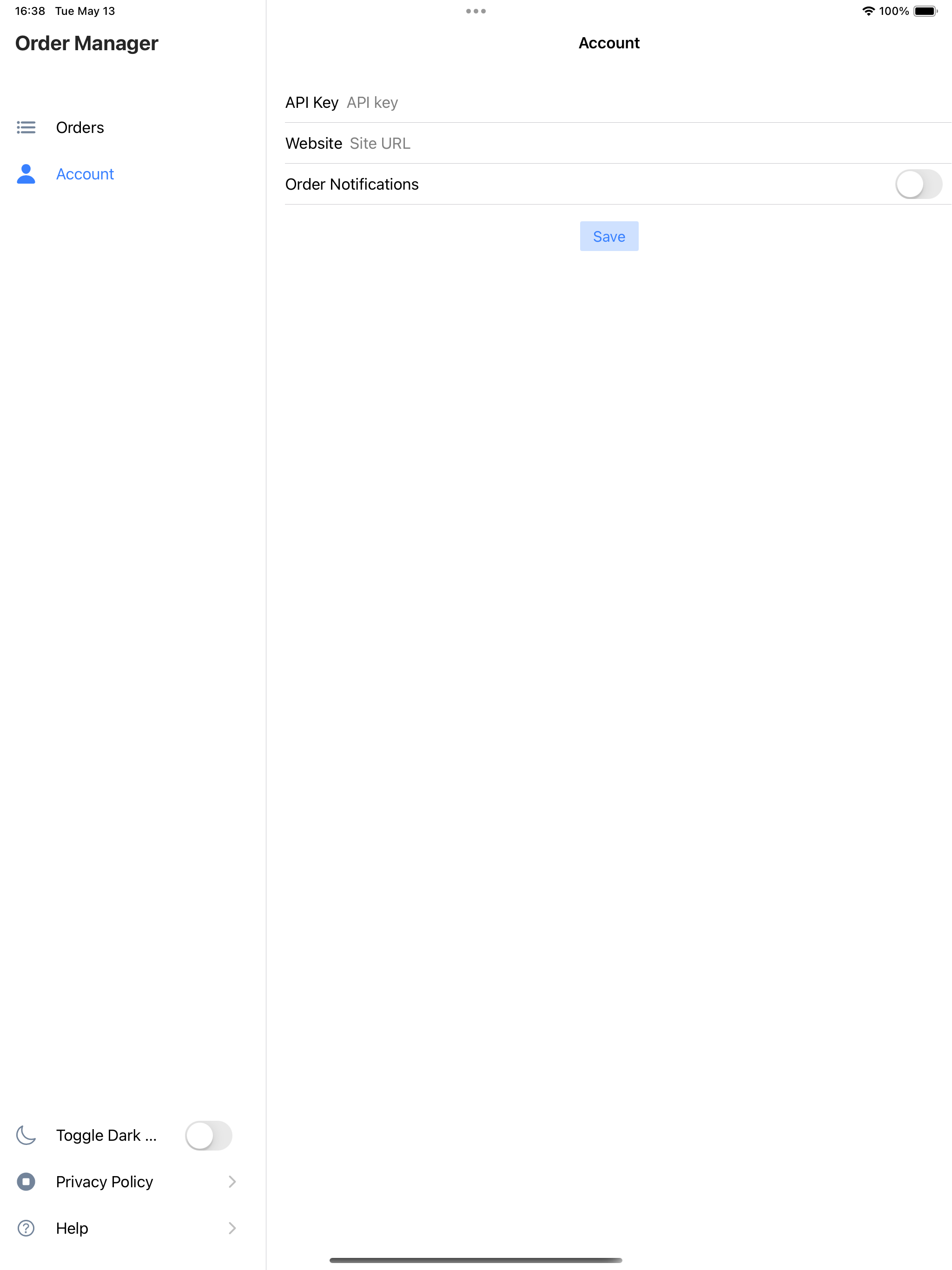Click the Privacy Policy shield icon
The height and width of the screenshot is (1270, 952).
point(26,1182)
